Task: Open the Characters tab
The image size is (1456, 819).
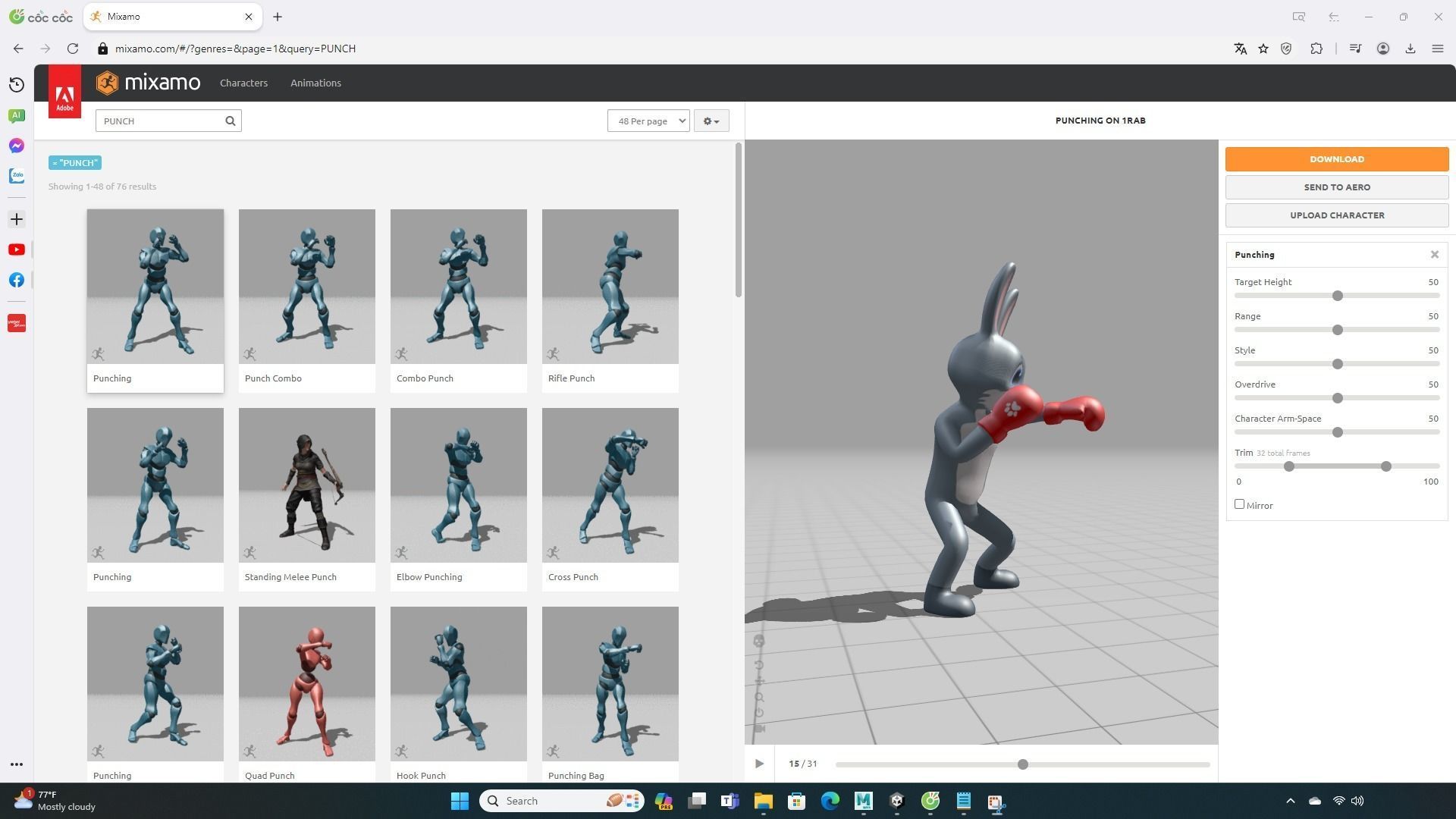Action: coord(243,83)
